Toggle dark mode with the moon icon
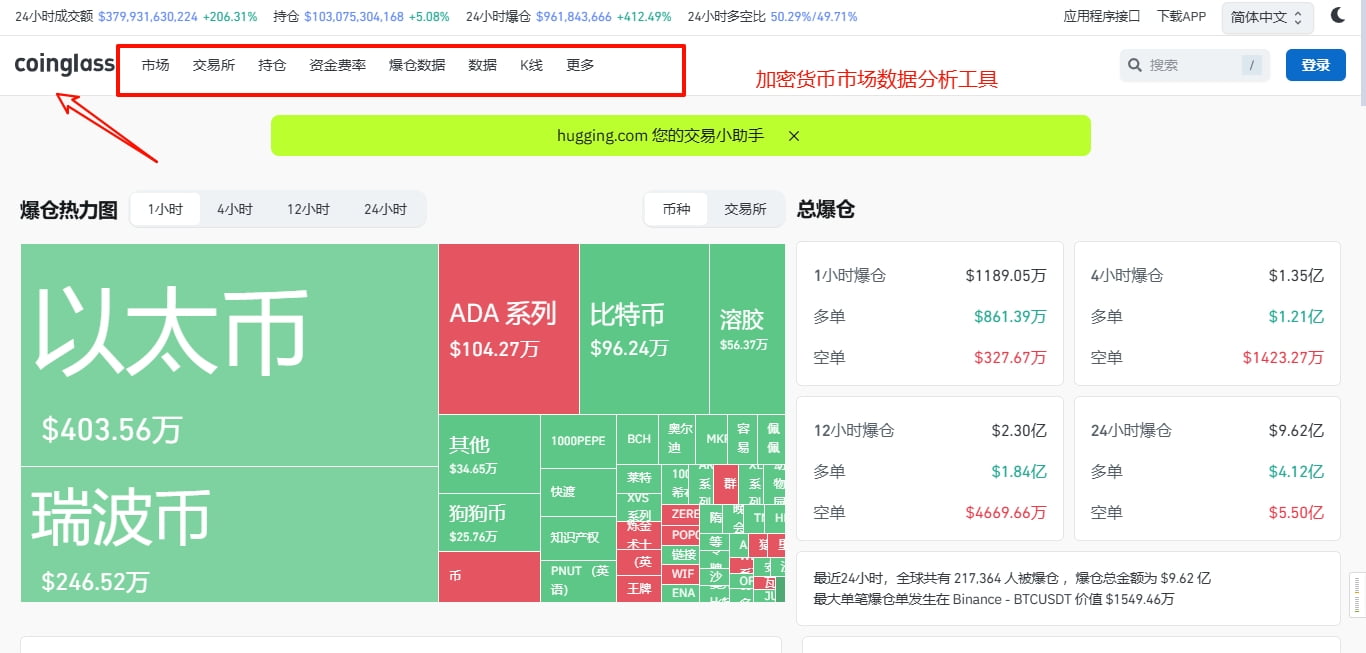 [x=1340, y=14]
